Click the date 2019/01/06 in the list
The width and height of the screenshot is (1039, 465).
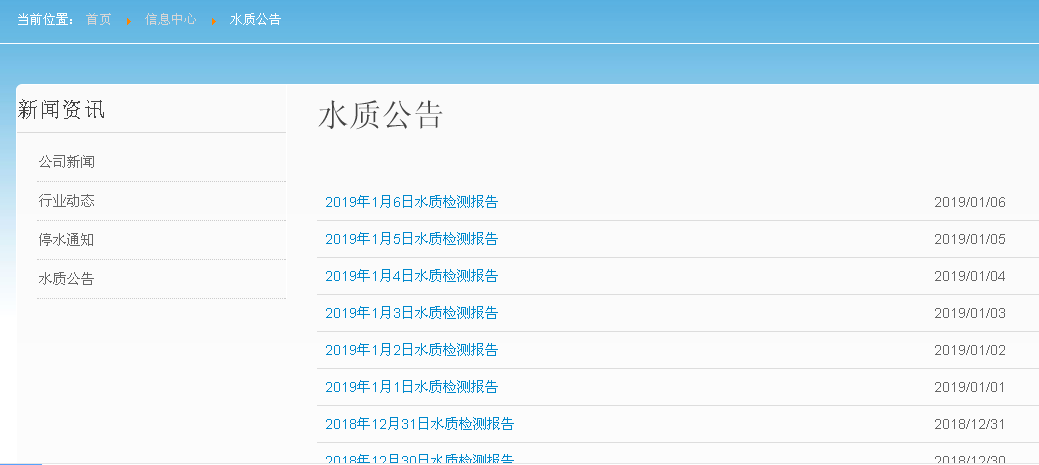pyautogui.click(x=969, y=202)
